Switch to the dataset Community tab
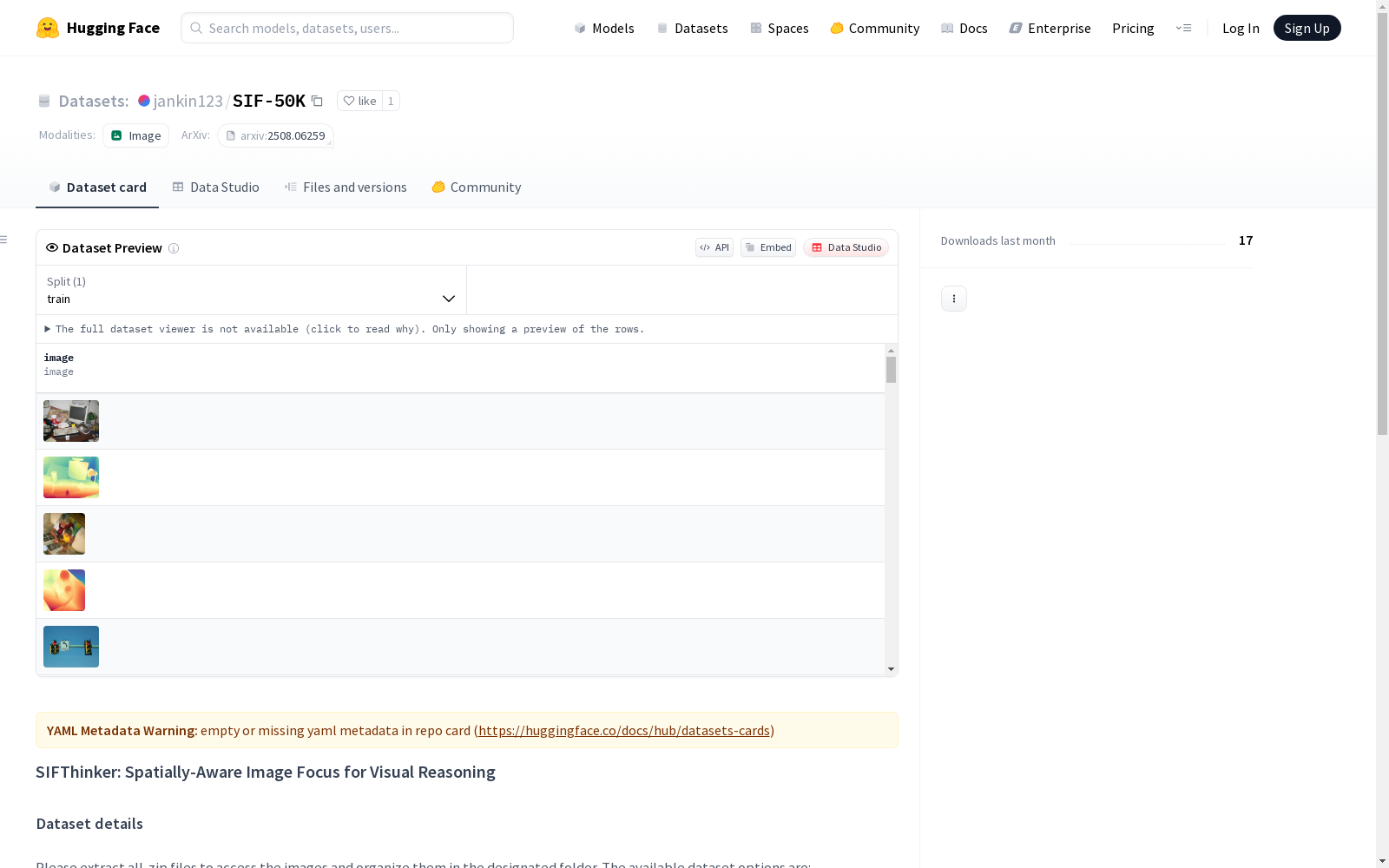 (x=477, y=187)
